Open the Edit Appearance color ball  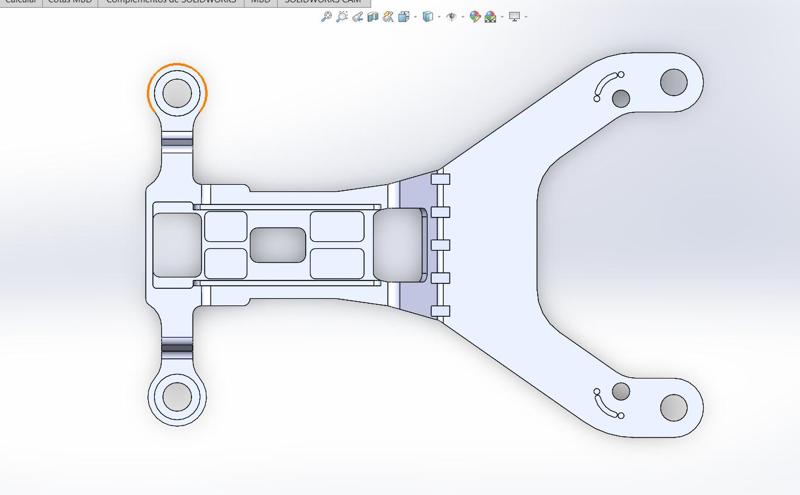475,17
